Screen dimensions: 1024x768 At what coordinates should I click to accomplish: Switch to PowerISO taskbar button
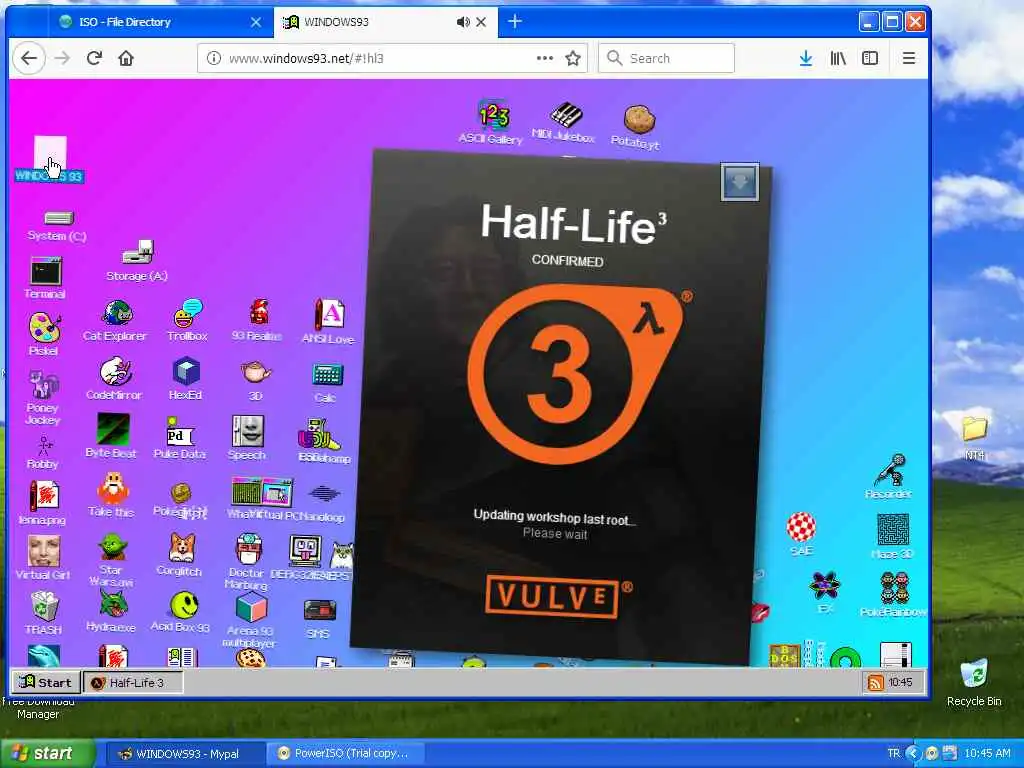345,753
